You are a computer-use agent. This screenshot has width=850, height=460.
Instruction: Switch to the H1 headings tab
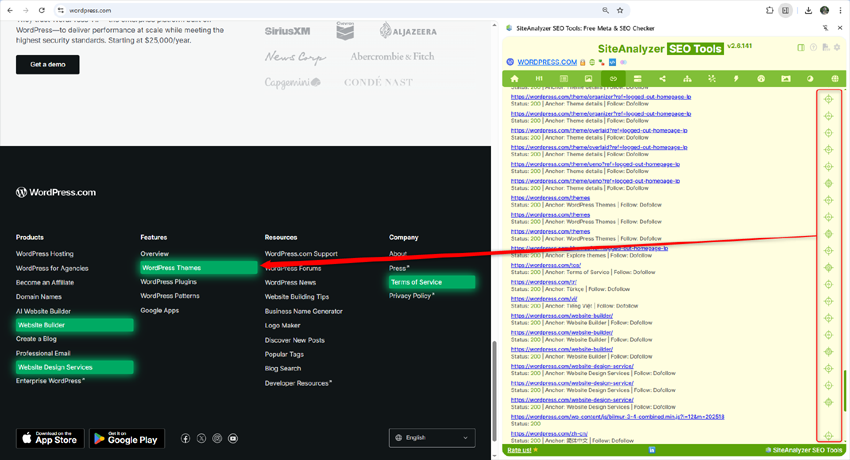(539, 79)
